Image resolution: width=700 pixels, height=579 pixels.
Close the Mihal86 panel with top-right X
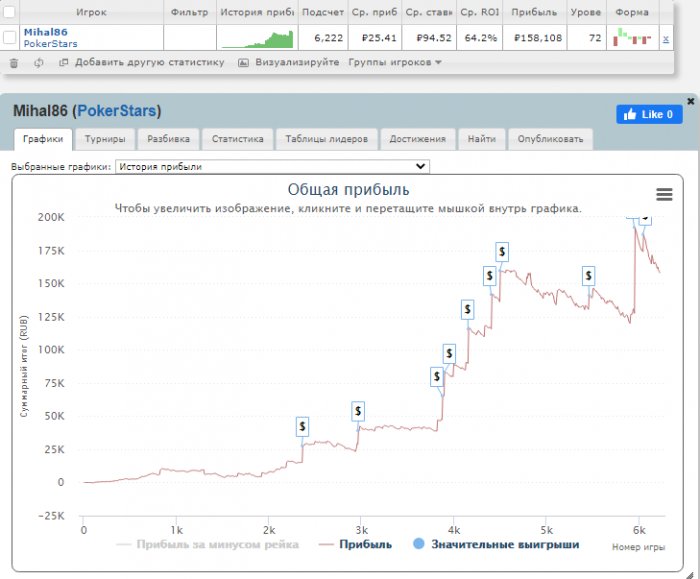click(x=691, y=101)
